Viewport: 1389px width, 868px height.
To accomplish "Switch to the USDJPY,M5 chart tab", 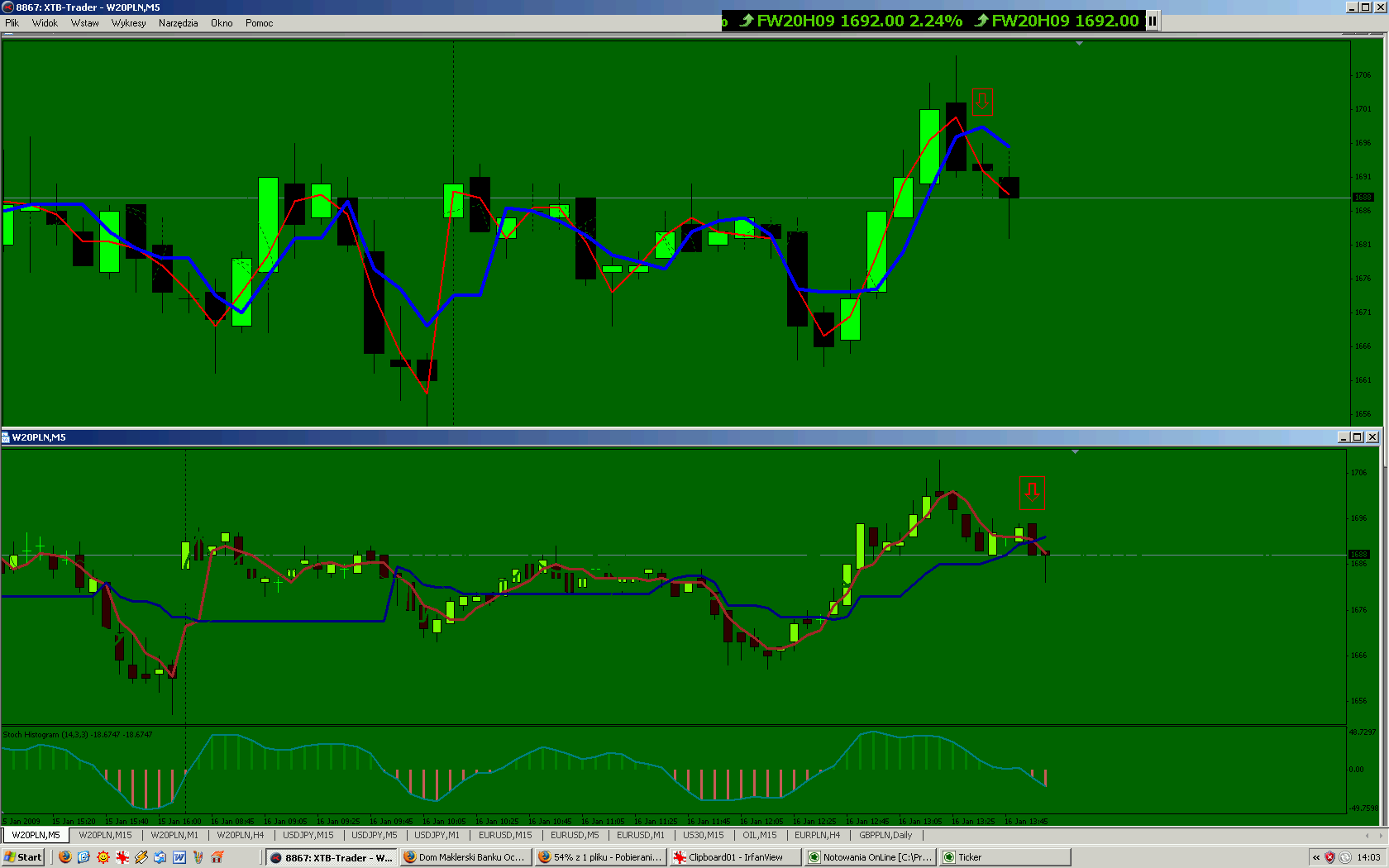I will (x=375, y=835).
